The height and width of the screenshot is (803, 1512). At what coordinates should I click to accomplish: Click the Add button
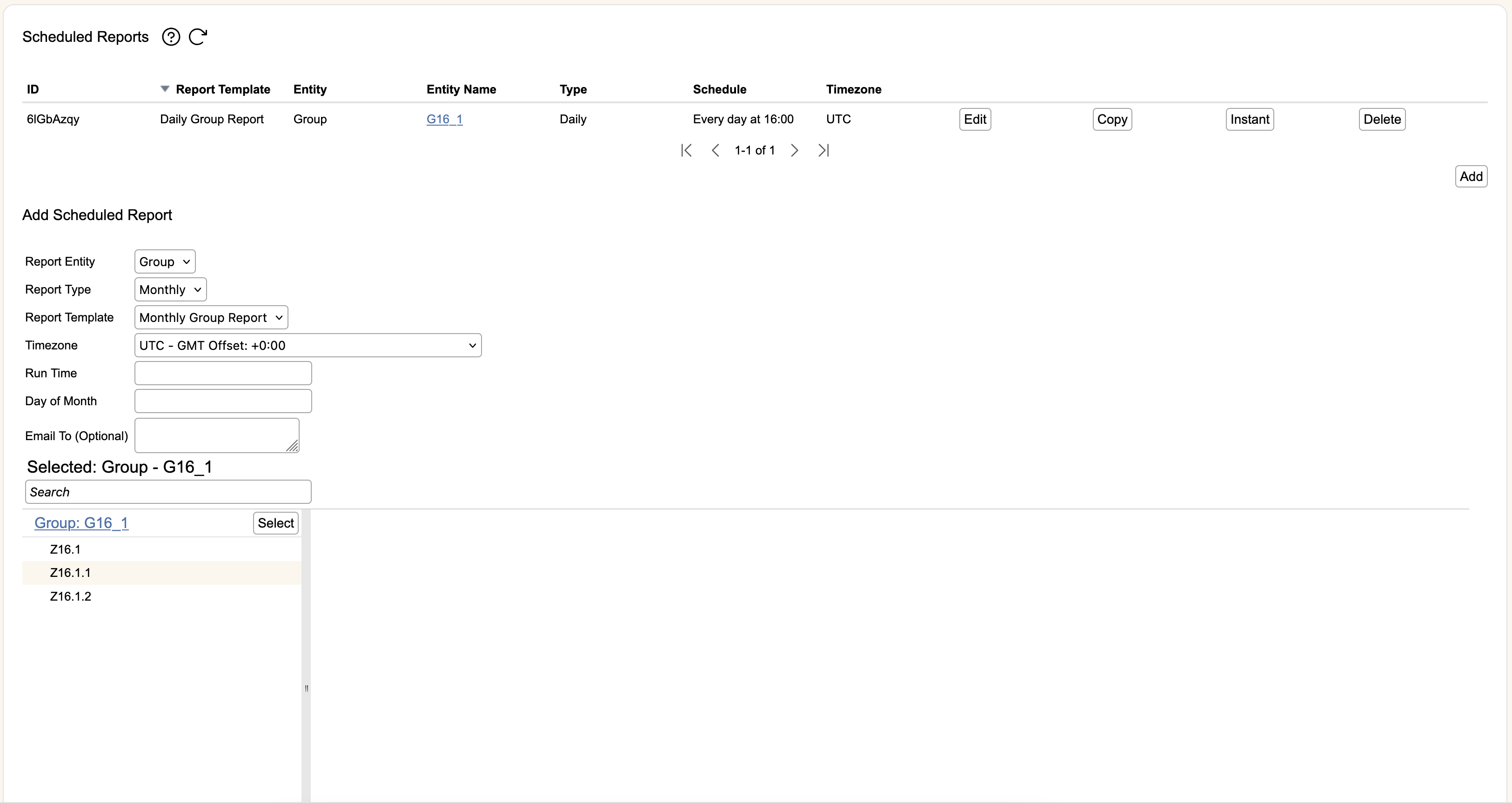click(1471, 176)
